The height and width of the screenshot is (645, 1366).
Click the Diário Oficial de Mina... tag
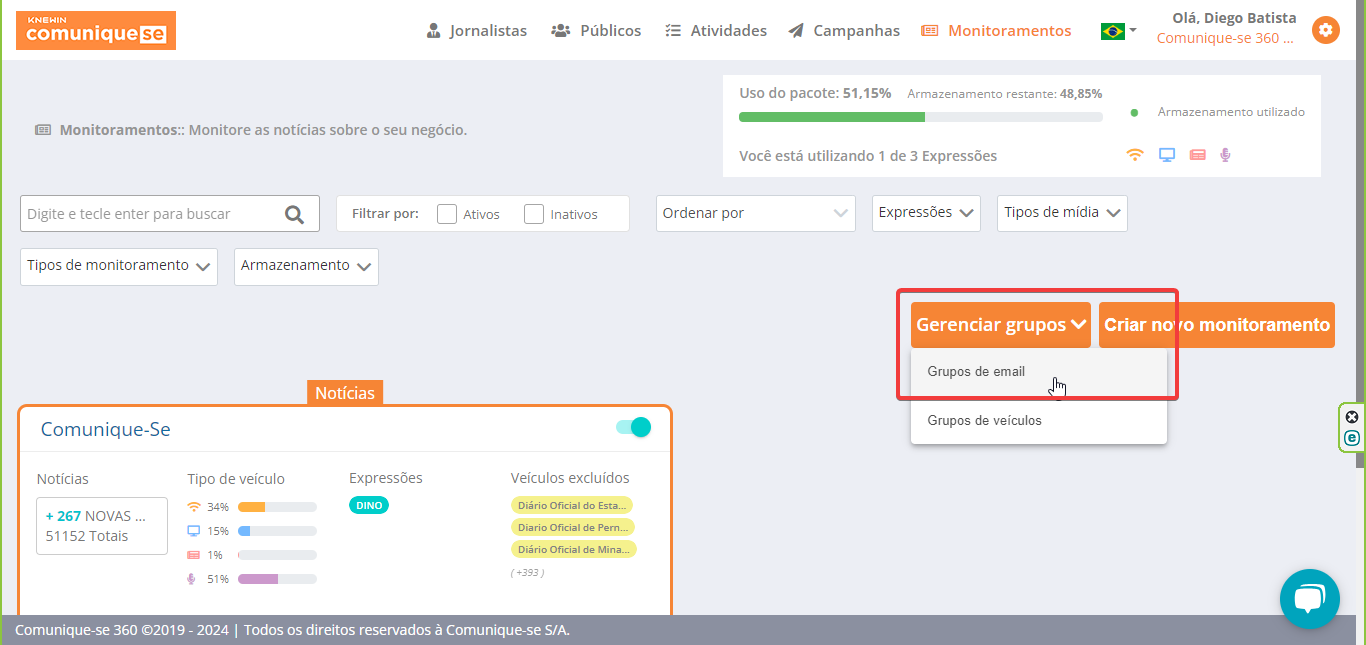574,549
